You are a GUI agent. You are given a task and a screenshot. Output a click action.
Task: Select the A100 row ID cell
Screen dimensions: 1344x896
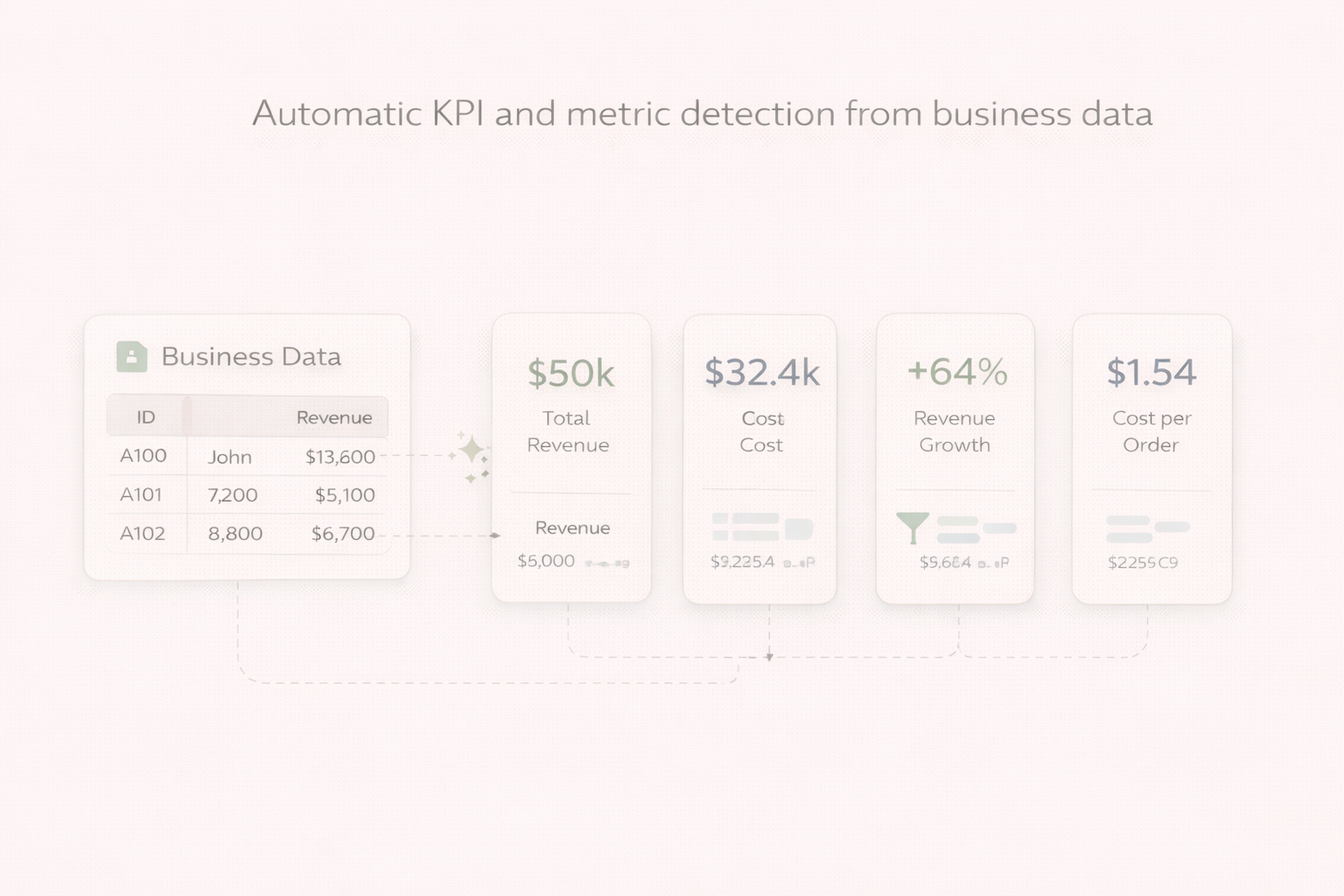click(x=143, y=455)
